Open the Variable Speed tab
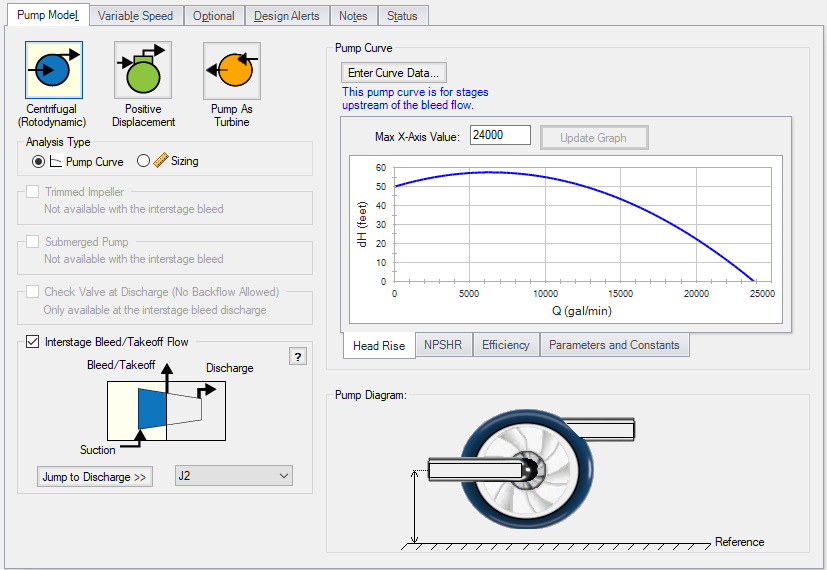The height and width of the screenshot is (570, 827). pyautogui.click(x=136, y=16)
